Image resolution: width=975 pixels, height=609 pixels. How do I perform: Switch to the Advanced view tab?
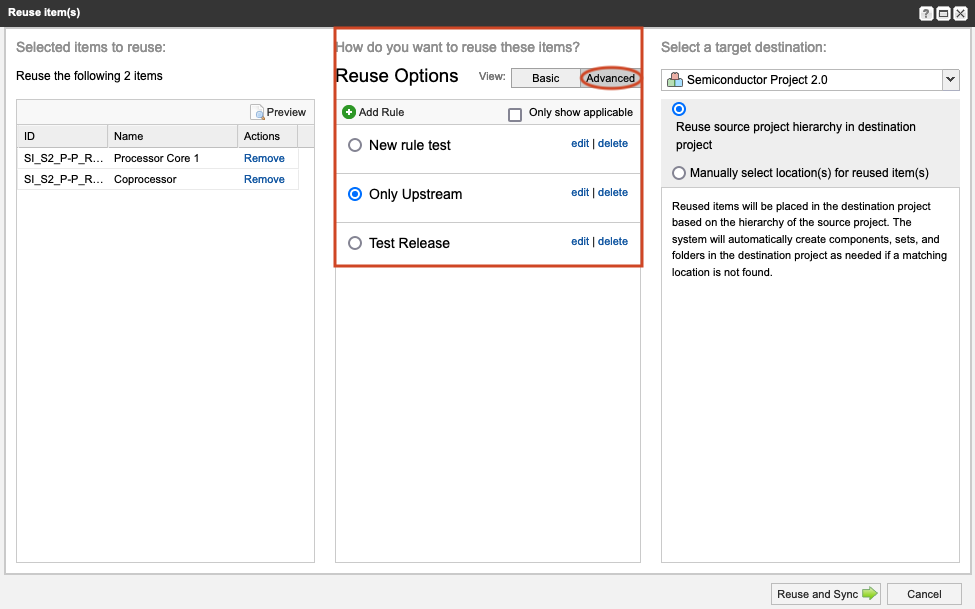click(x=610, y=78)
